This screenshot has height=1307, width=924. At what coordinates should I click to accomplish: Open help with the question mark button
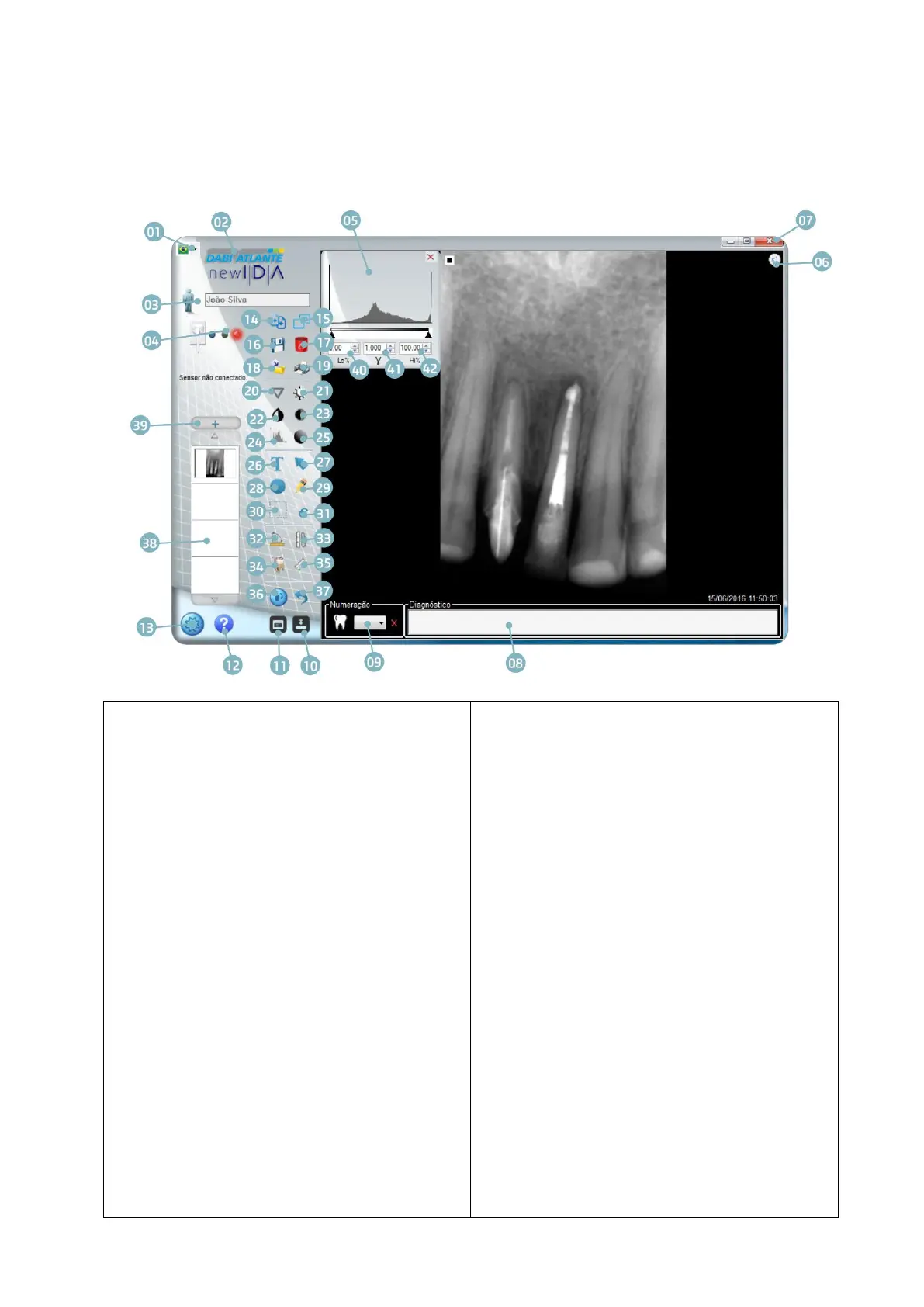pyautogui.click(x=223, y=623)
